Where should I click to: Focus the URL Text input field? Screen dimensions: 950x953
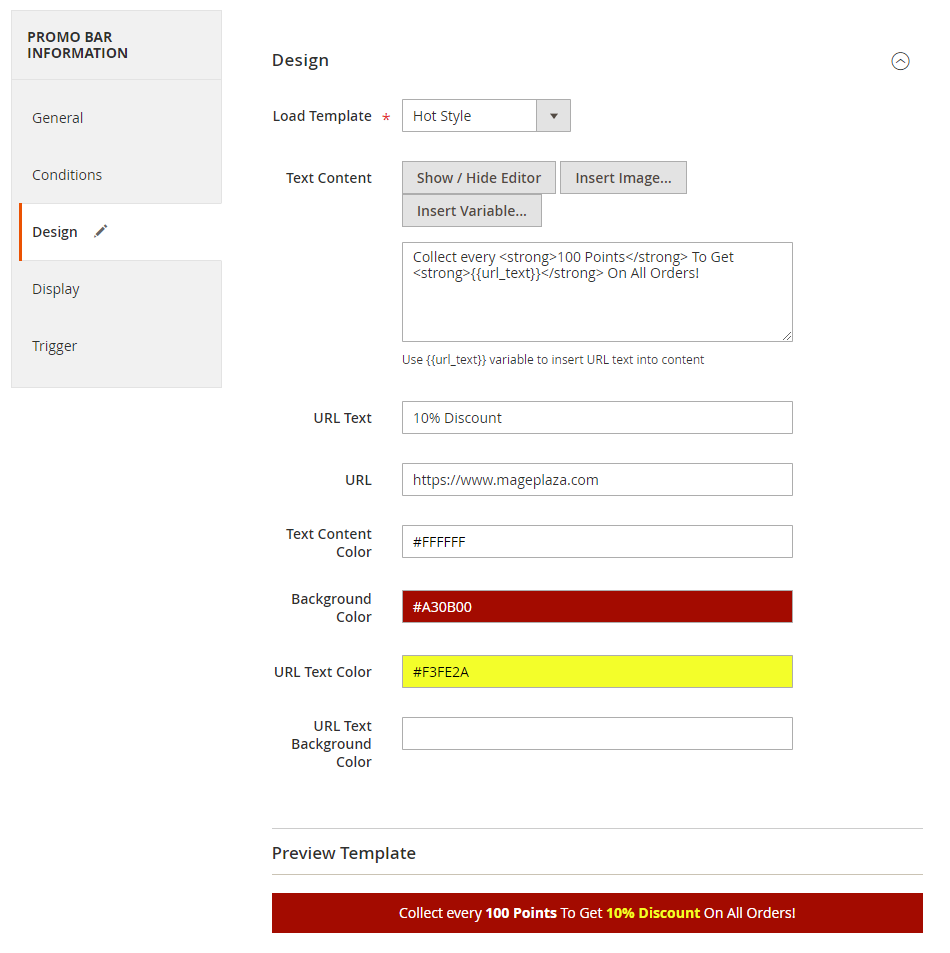597,418
